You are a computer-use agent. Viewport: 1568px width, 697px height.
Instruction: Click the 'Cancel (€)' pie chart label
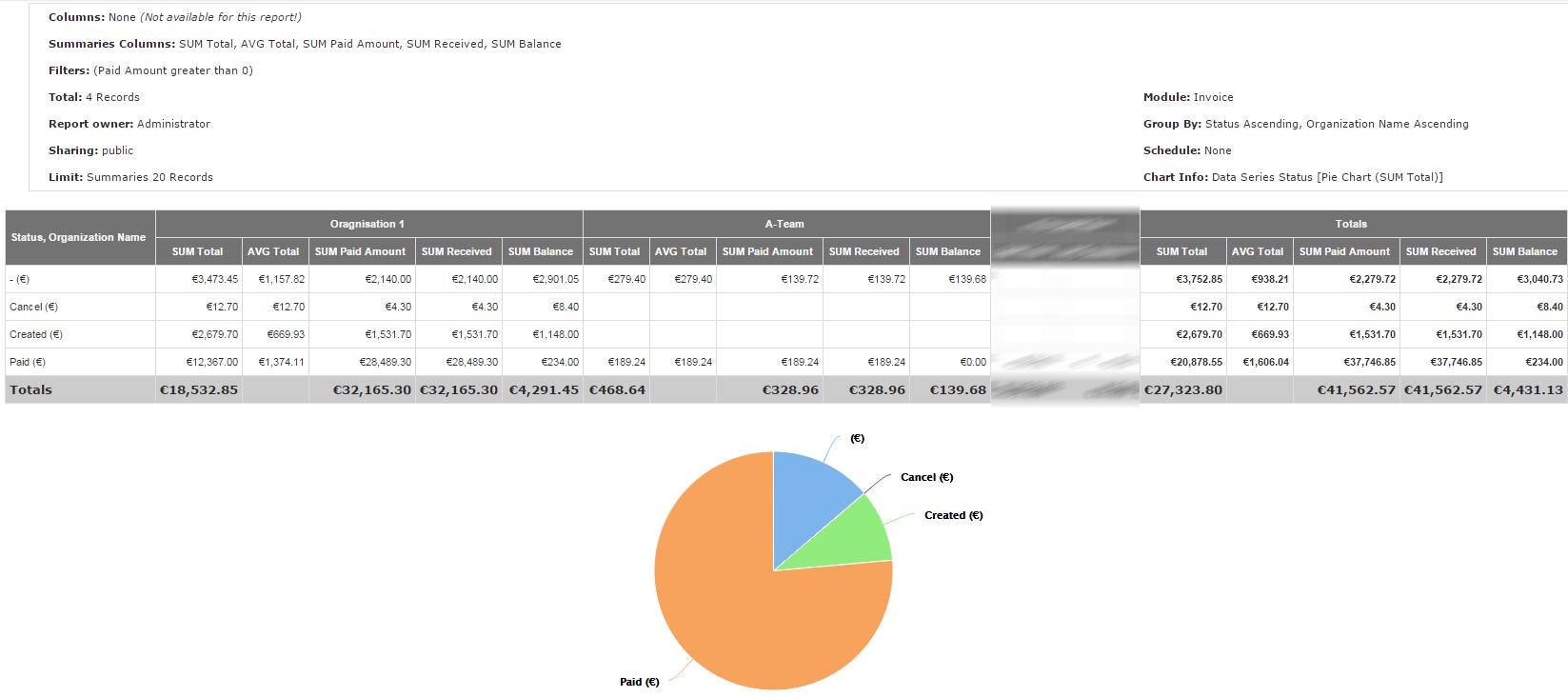[926, 477]
